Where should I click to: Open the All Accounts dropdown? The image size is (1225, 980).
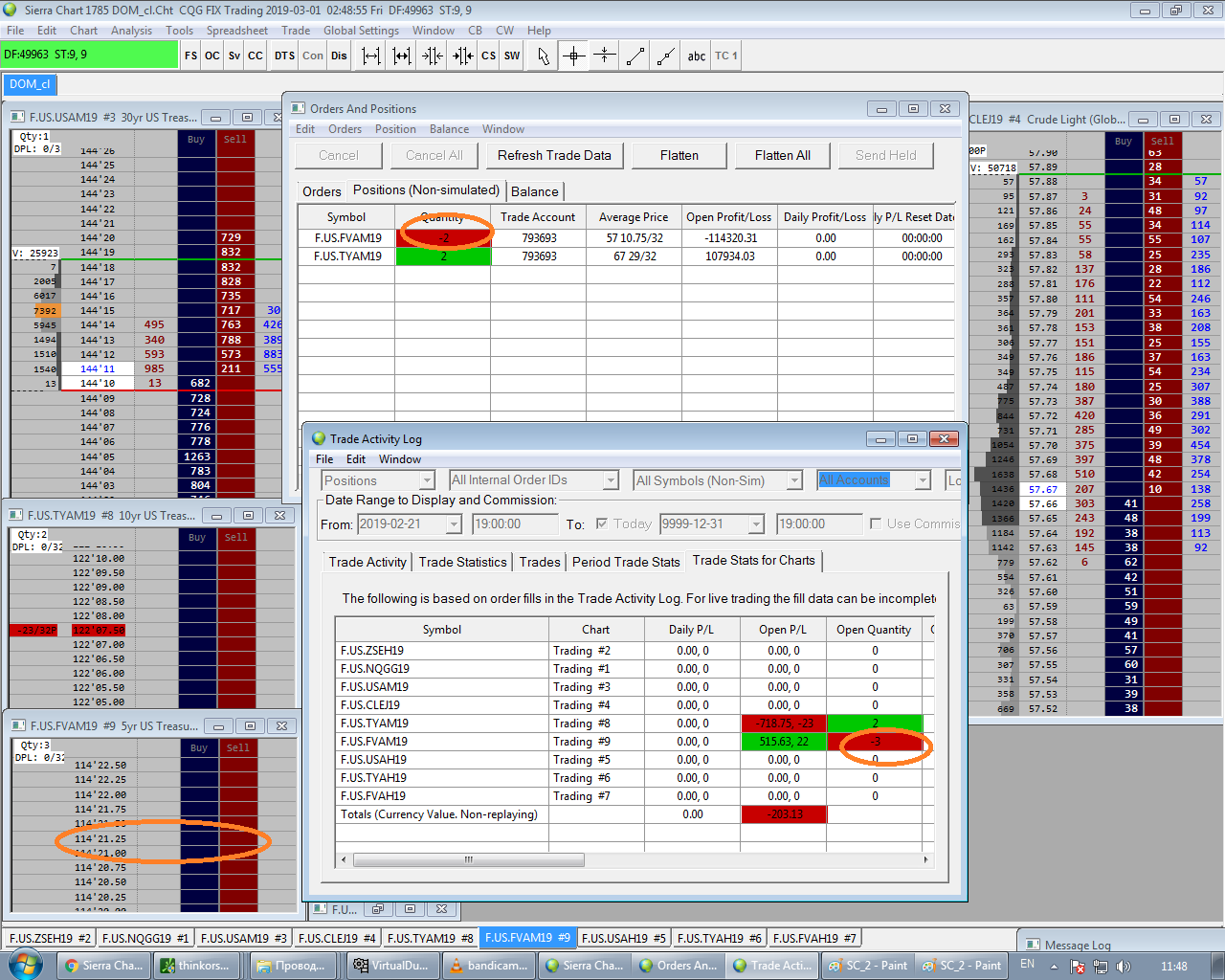(x=923, y=480)
